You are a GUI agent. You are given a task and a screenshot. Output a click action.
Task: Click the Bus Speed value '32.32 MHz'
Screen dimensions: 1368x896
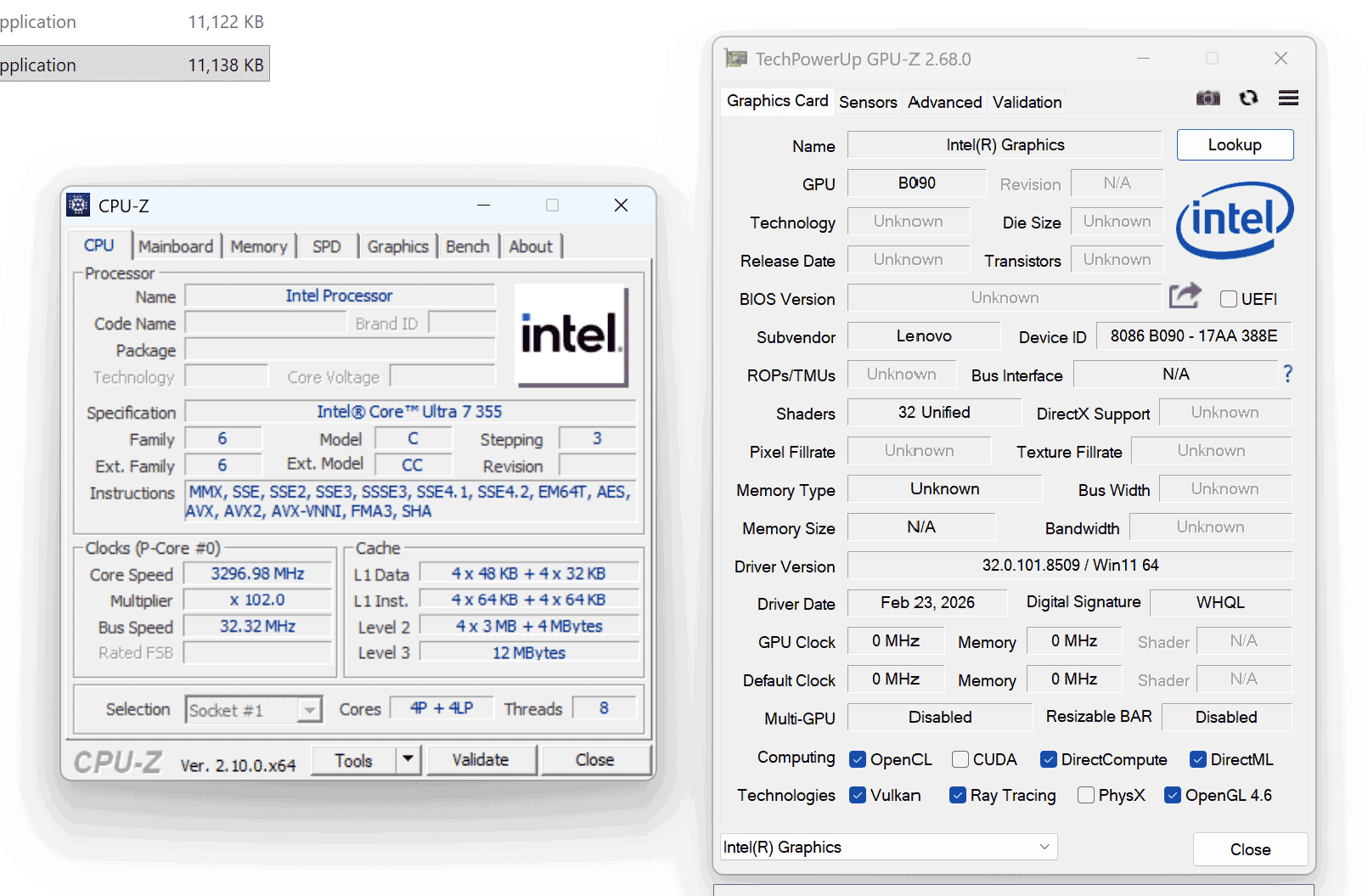pyautogui.click(x=257, y=626)
